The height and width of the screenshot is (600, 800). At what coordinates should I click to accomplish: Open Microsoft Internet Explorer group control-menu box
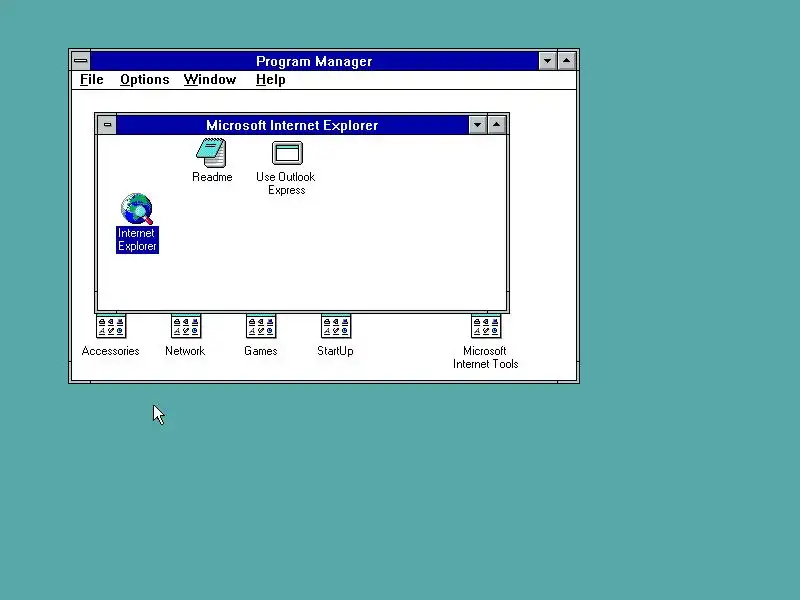[107, 125]
